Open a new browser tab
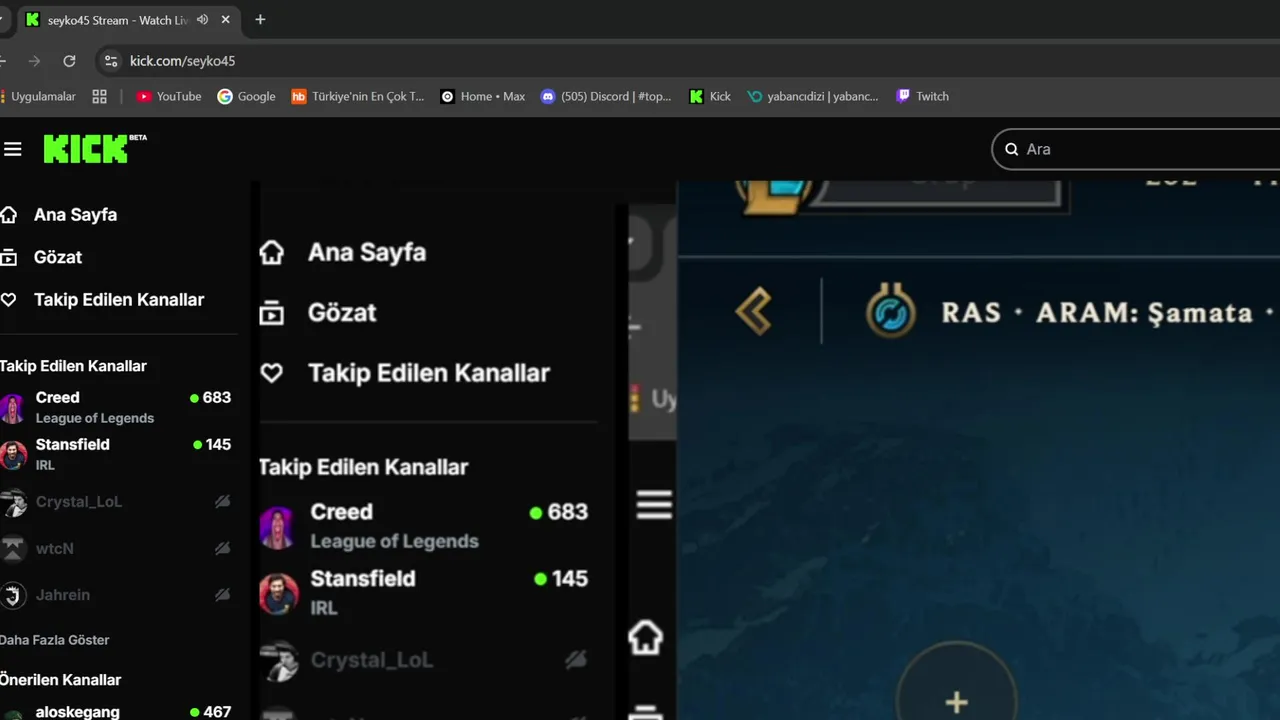 click(x=260, y=20)
